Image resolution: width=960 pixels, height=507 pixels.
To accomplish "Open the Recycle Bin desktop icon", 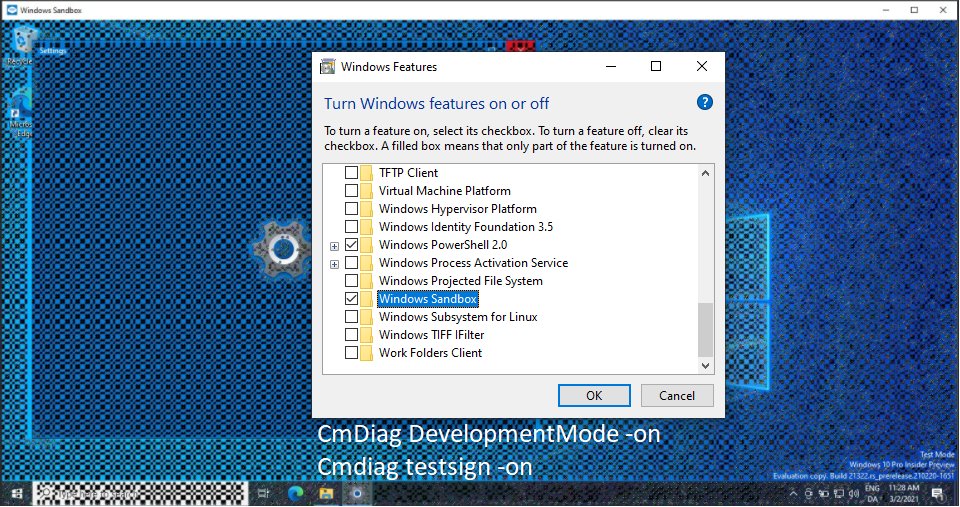I will (x=23, y=45).
